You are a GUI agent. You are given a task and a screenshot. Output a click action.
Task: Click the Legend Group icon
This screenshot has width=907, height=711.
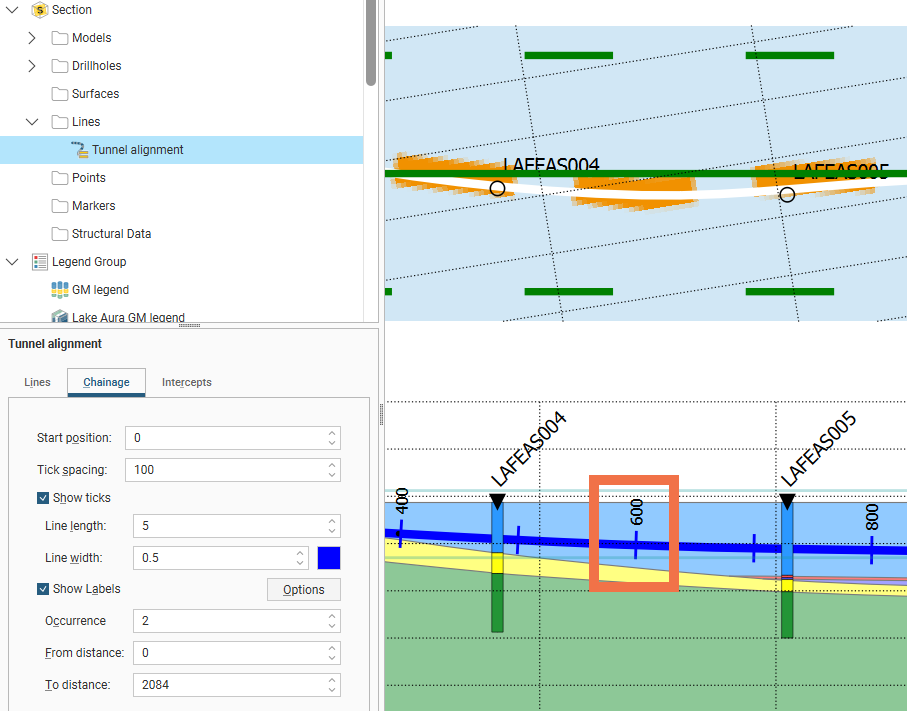[40, 262]
